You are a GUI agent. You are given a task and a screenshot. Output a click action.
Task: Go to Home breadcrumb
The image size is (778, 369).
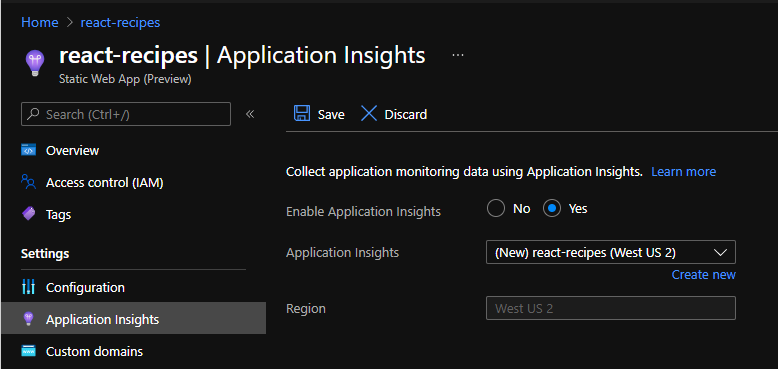(x=40, y=22)
